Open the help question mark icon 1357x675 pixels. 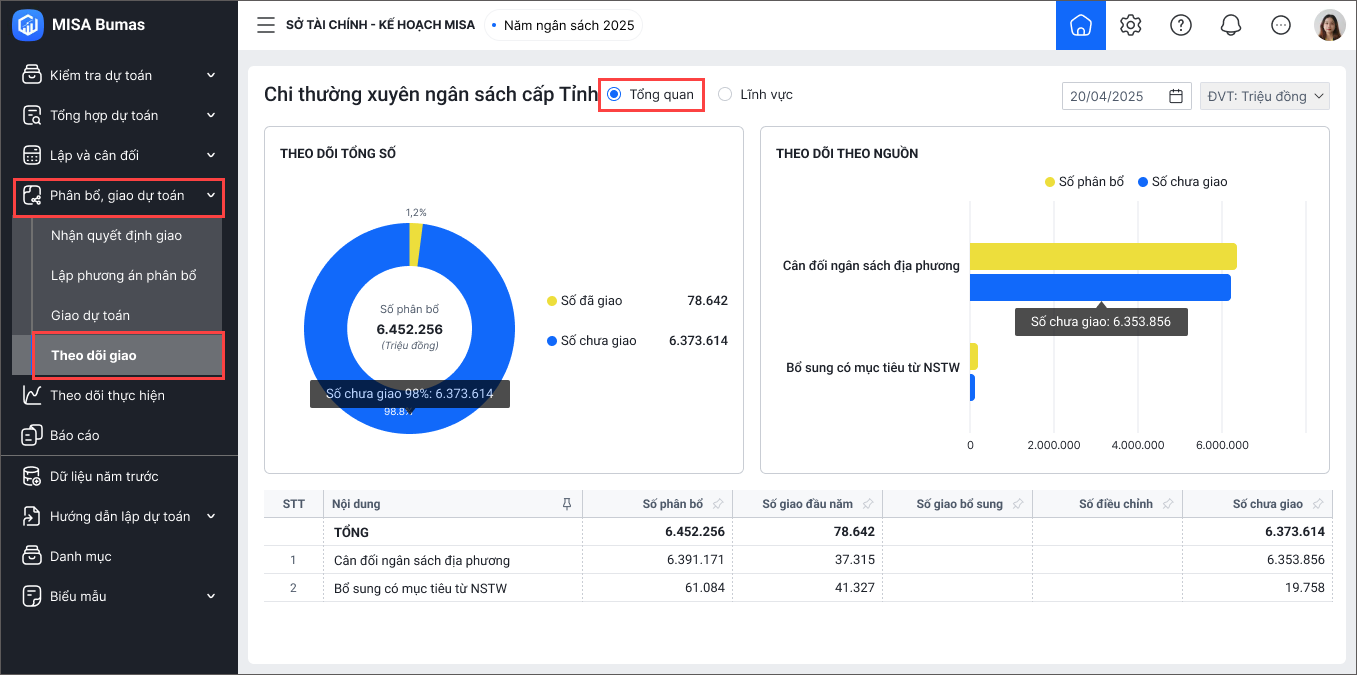click(x=1180, y=25)
